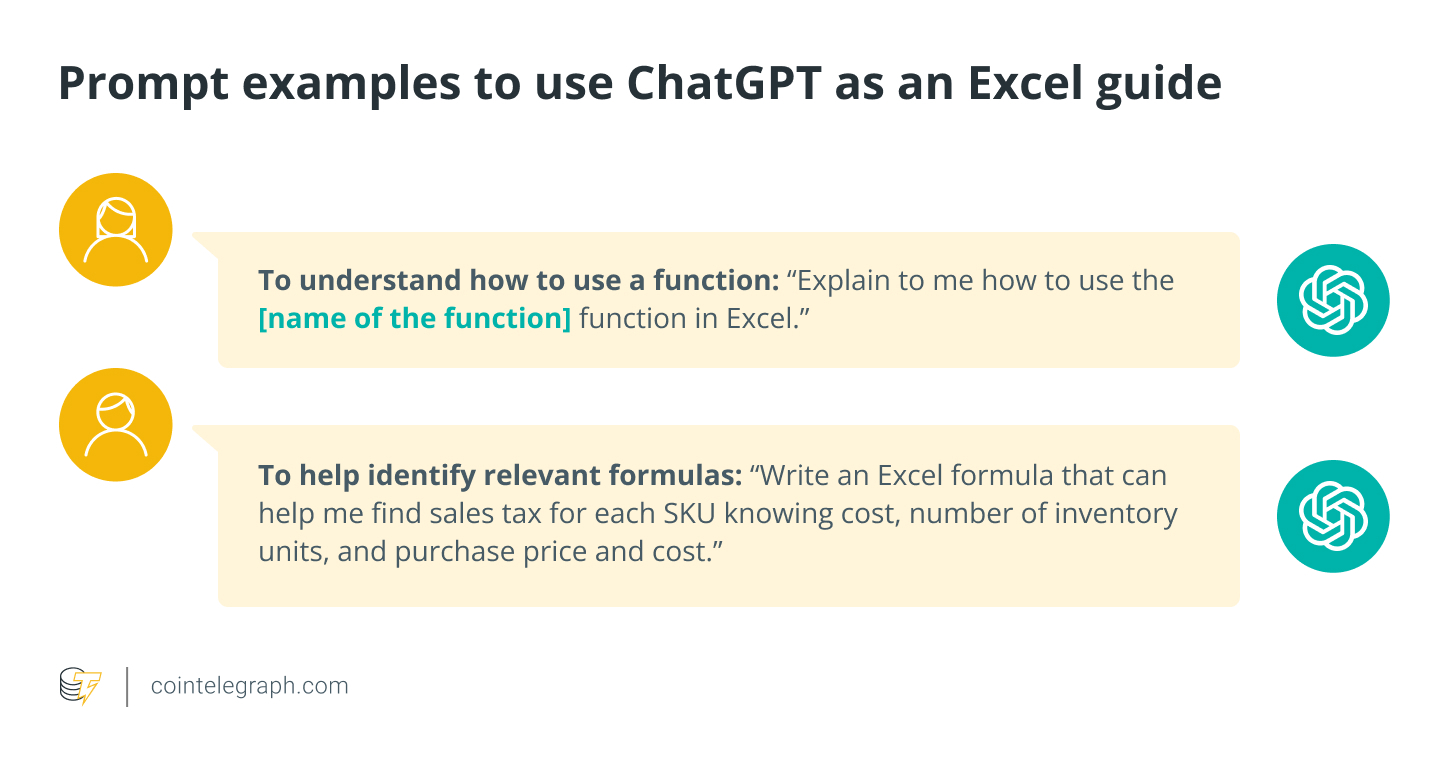Viewport: 1450px width, 767px height.
Task: Open the cointelegraph.com link
Action: (249, 686)
